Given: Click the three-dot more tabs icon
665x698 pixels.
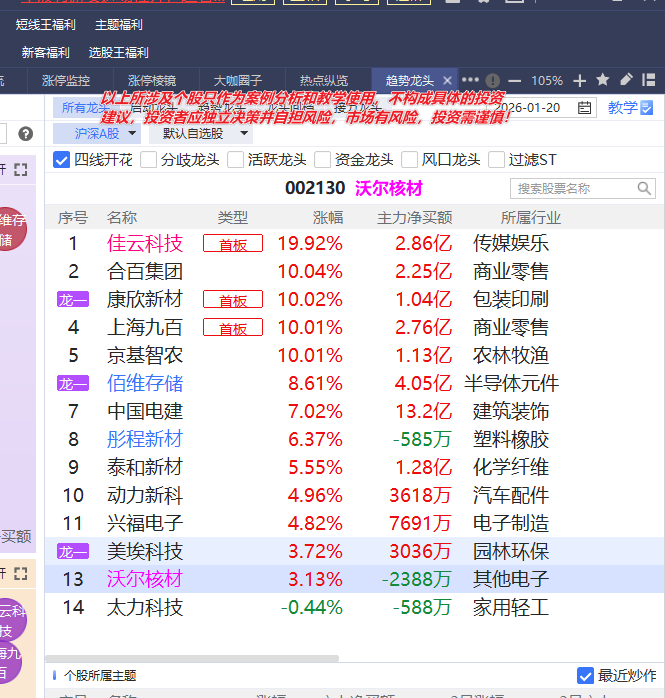Looking at the screenshot, I should click(x=470, y=80).
